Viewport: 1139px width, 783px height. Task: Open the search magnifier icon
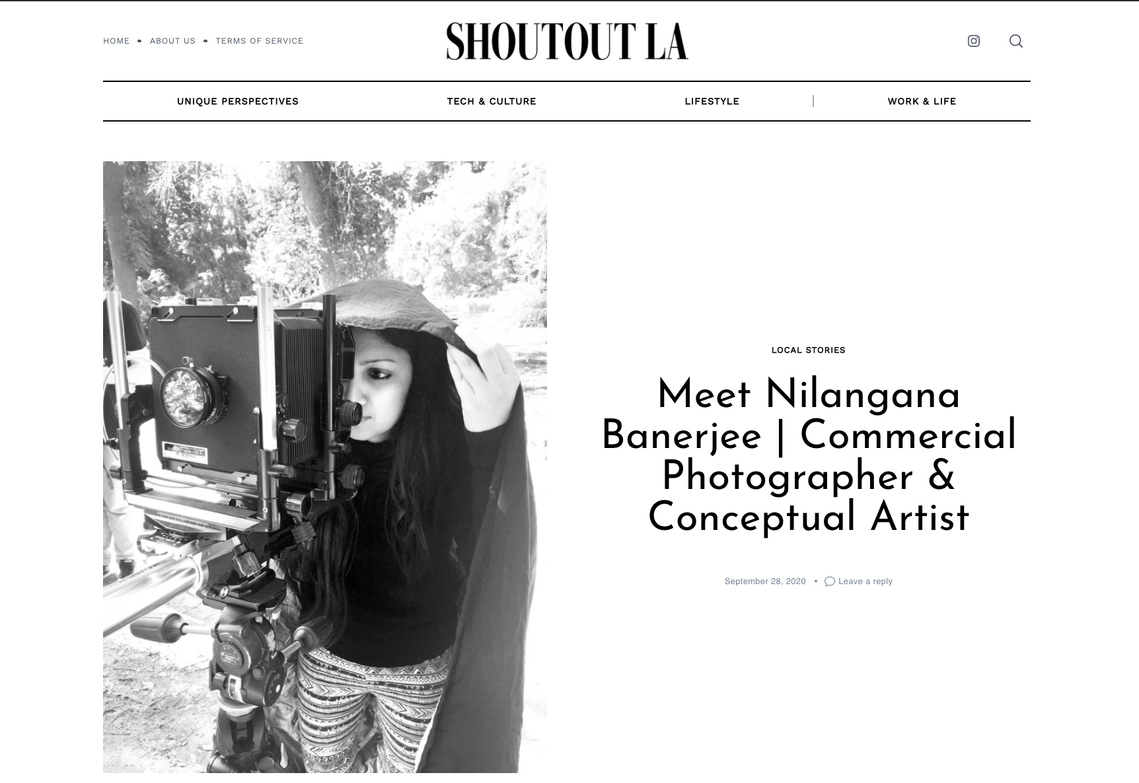(1016, 41)
